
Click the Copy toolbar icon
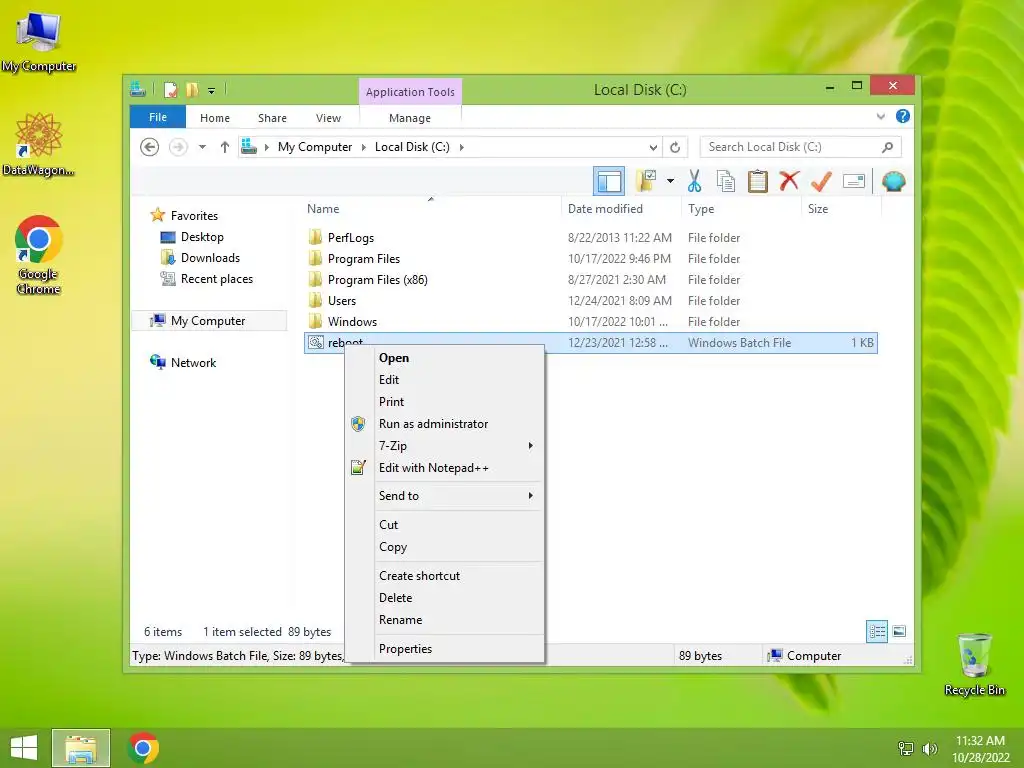pos(726,182)
